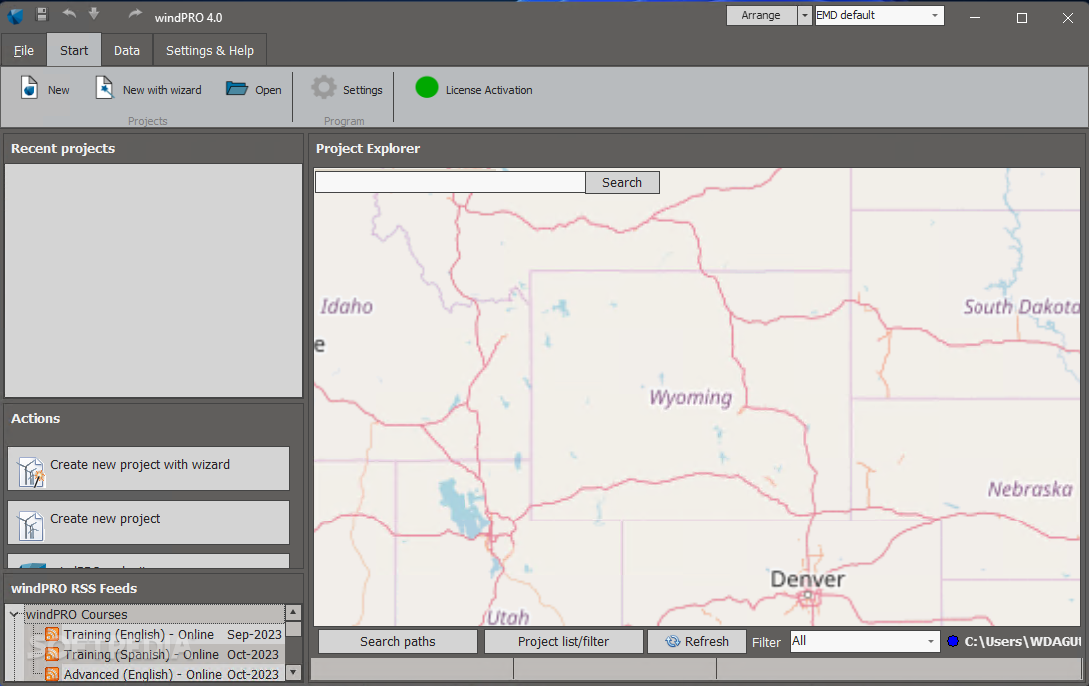Click the New project document icon
This screenshot has width=1089, height=686.
tap(29, 88)
